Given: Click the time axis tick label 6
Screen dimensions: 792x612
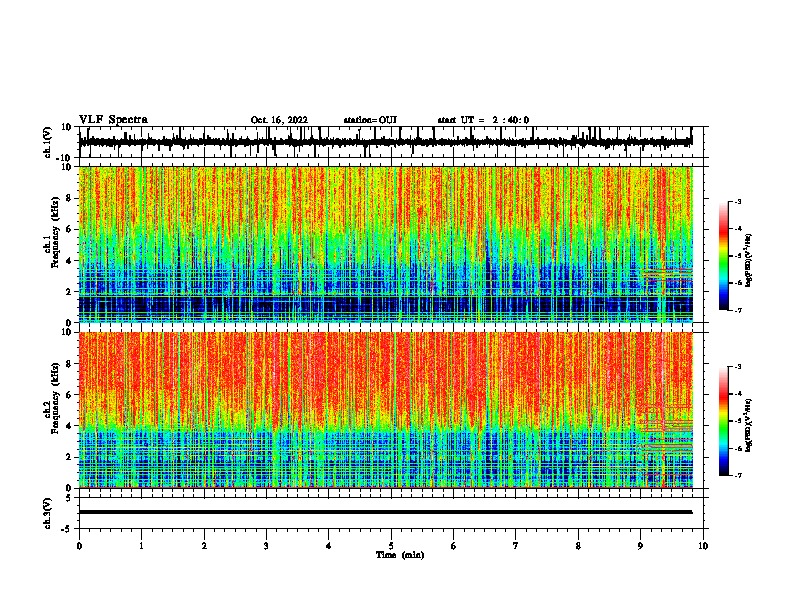Looking at the screenshot, I should click(454, 546).
